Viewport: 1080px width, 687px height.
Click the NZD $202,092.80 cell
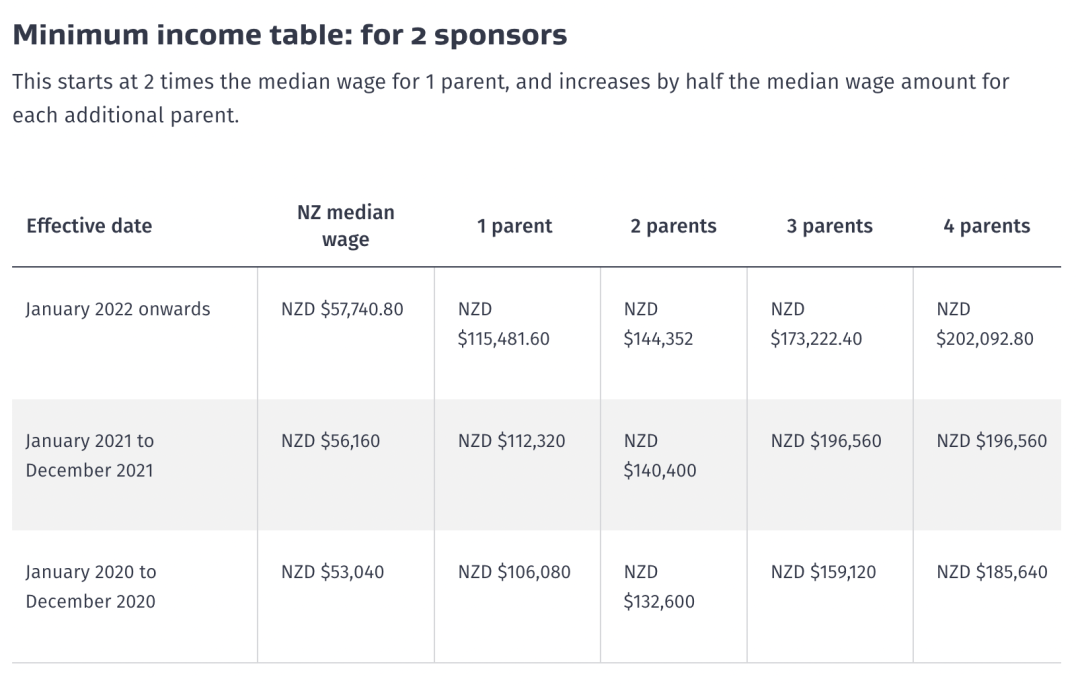tap(984, 324)
